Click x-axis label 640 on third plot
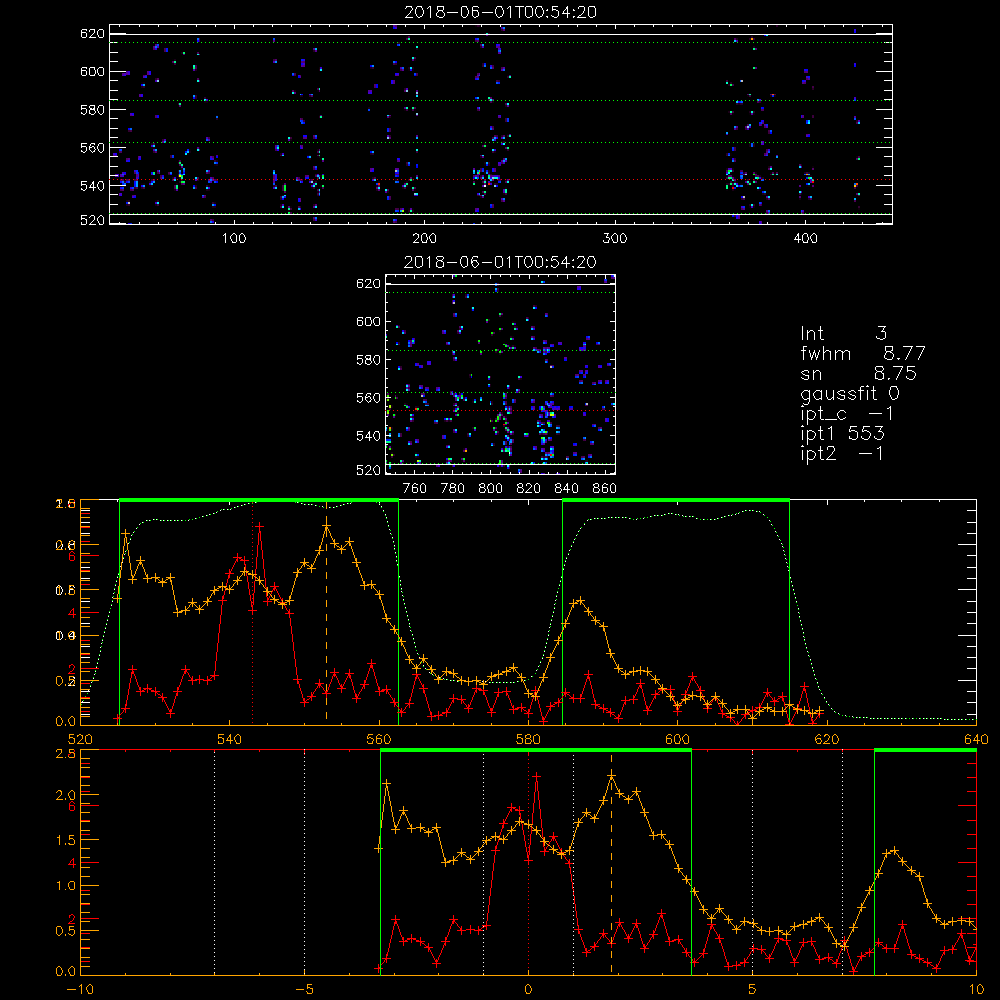This screenshot has height=1000, width=1000. [x=976, y=739]
